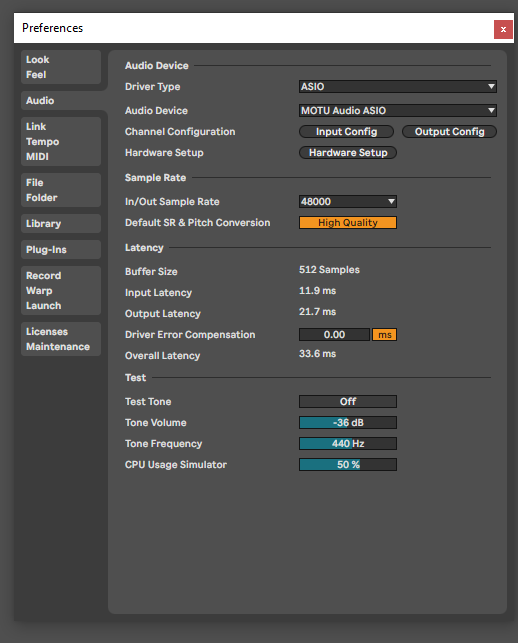Click the Tone Frequency label
This screenshot has height=643, width=518.
[x=163, y=444]
